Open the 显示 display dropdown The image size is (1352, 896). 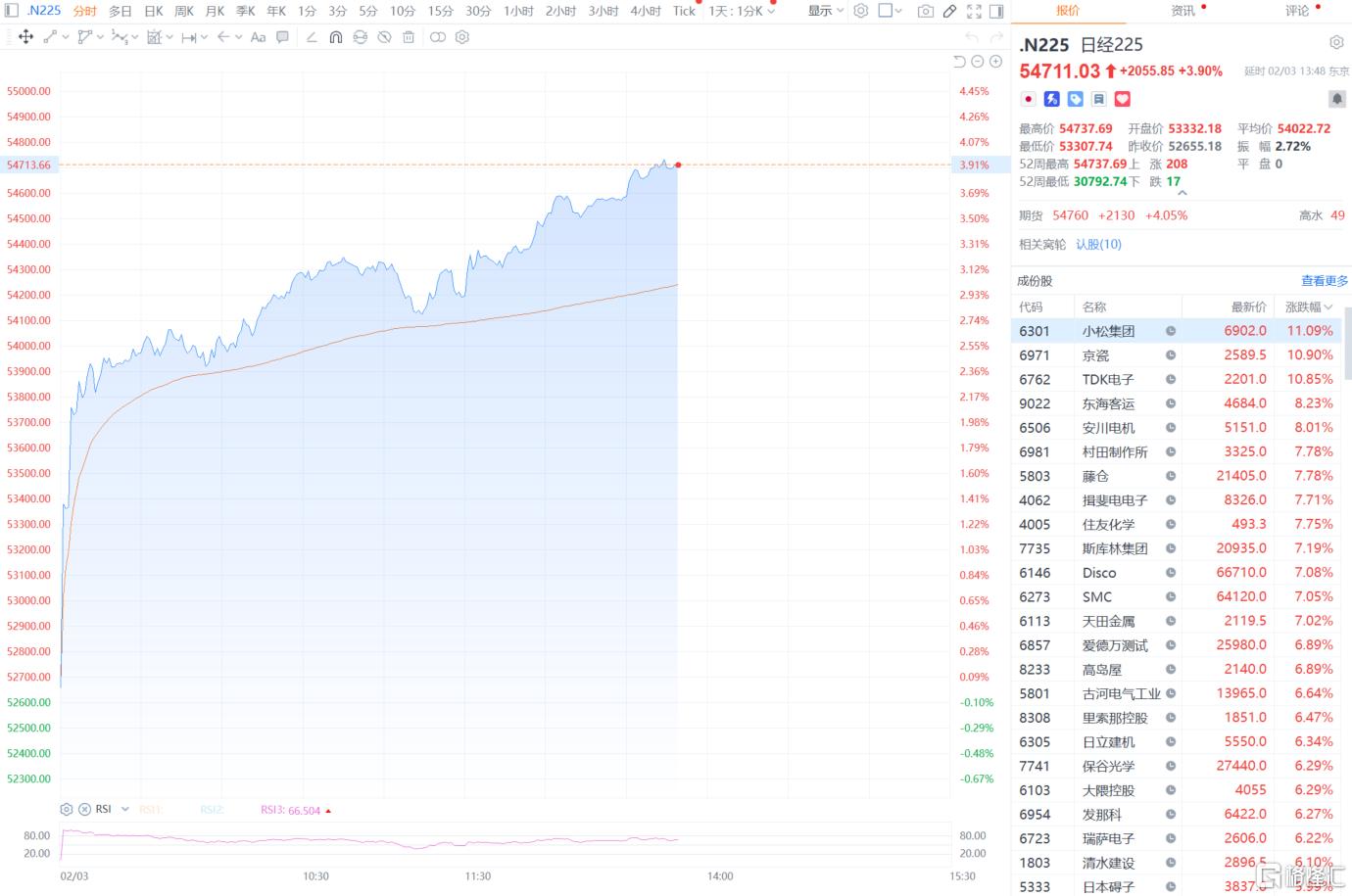(826, 11)
